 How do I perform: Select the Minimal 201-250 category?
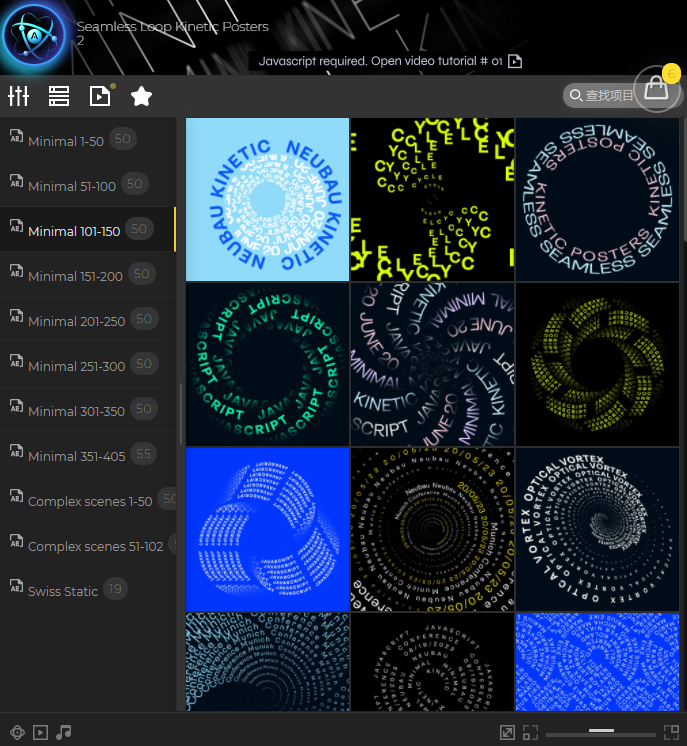coord(88,320)
